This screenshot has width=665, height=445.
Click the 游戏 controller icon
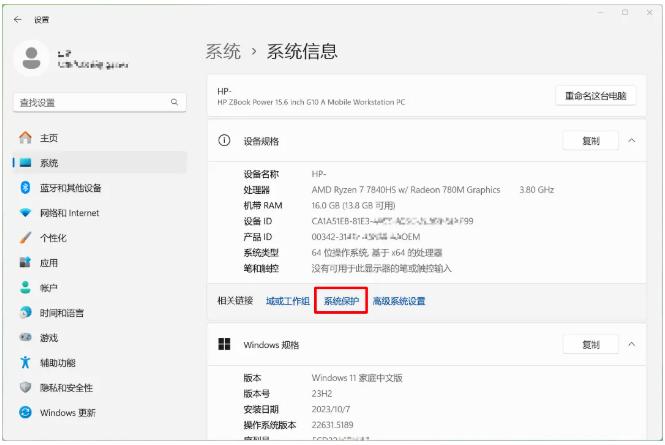[x=25, y=337]
